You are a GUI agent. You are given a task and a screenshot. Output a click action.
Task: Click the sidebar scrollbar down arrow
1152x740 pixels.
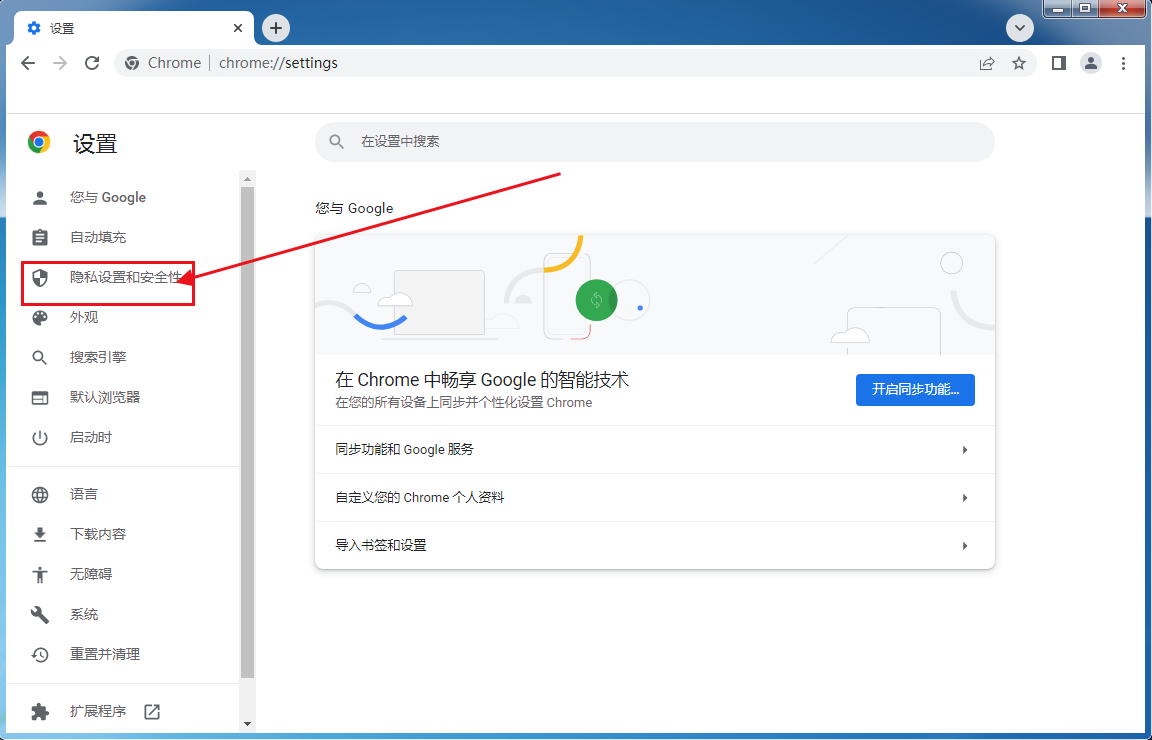(247, 724)
